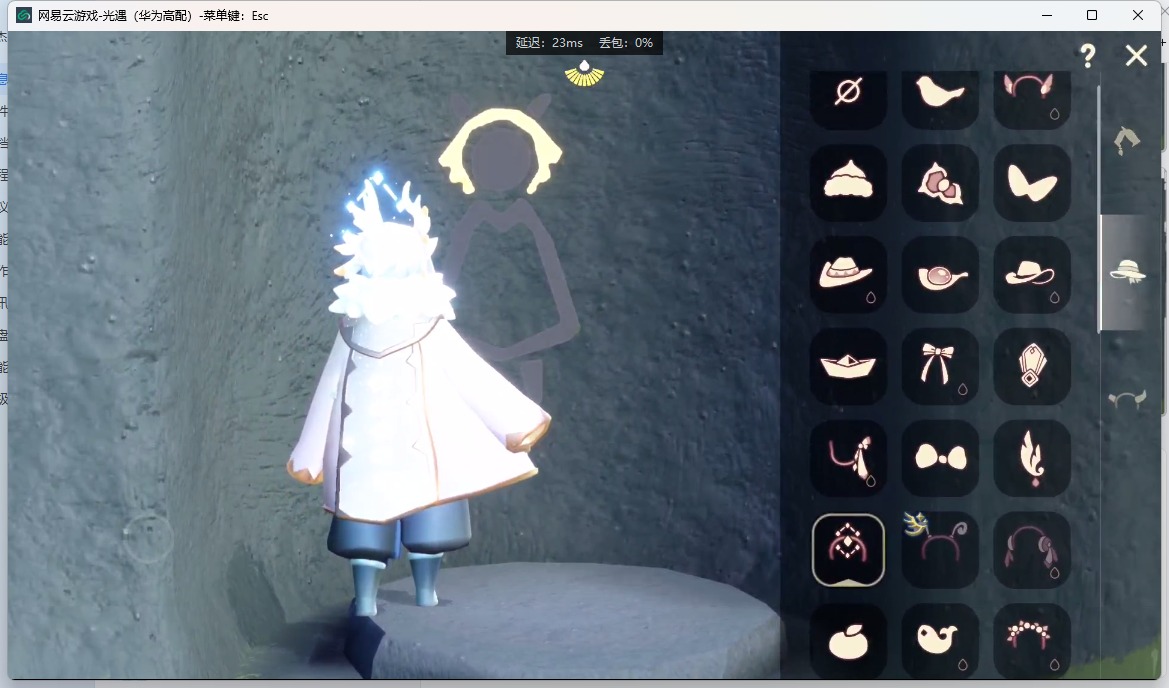Screen dimensions: 1169x688
Task: Equip the cowboy hat with studs
Action: 848,275
